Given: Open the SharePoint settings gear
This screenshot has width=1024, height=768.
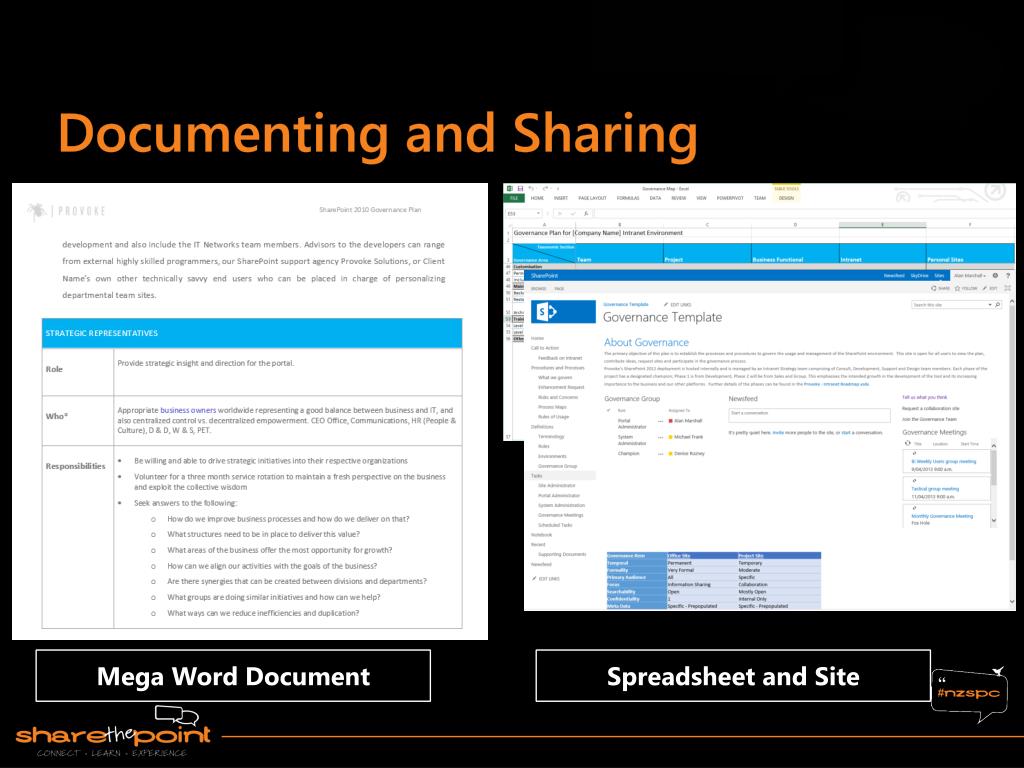Looking at the screenshot, I should tap(995, 276).
